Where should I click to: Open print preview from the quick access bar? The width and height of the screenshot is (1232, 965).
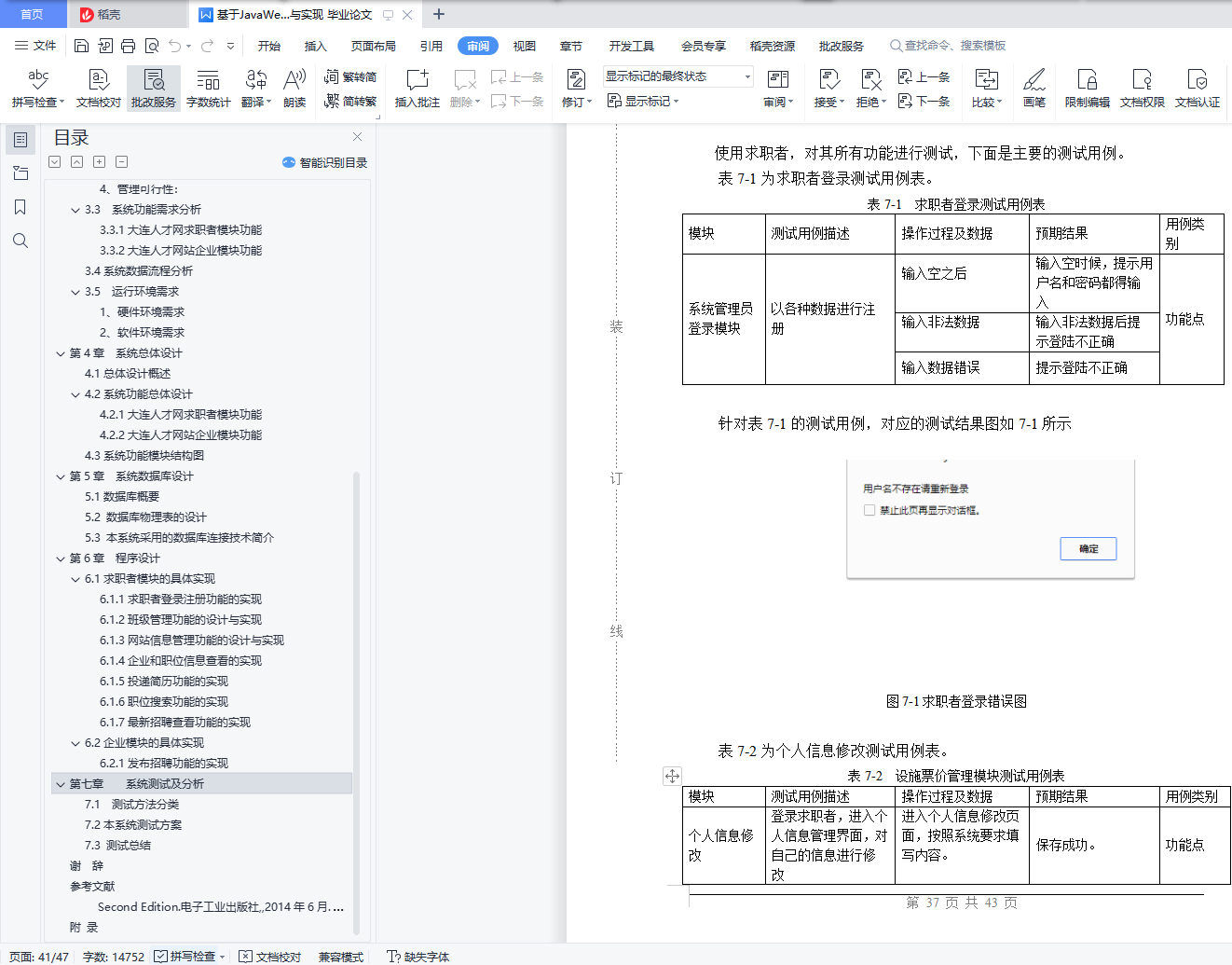pos(151,46)
